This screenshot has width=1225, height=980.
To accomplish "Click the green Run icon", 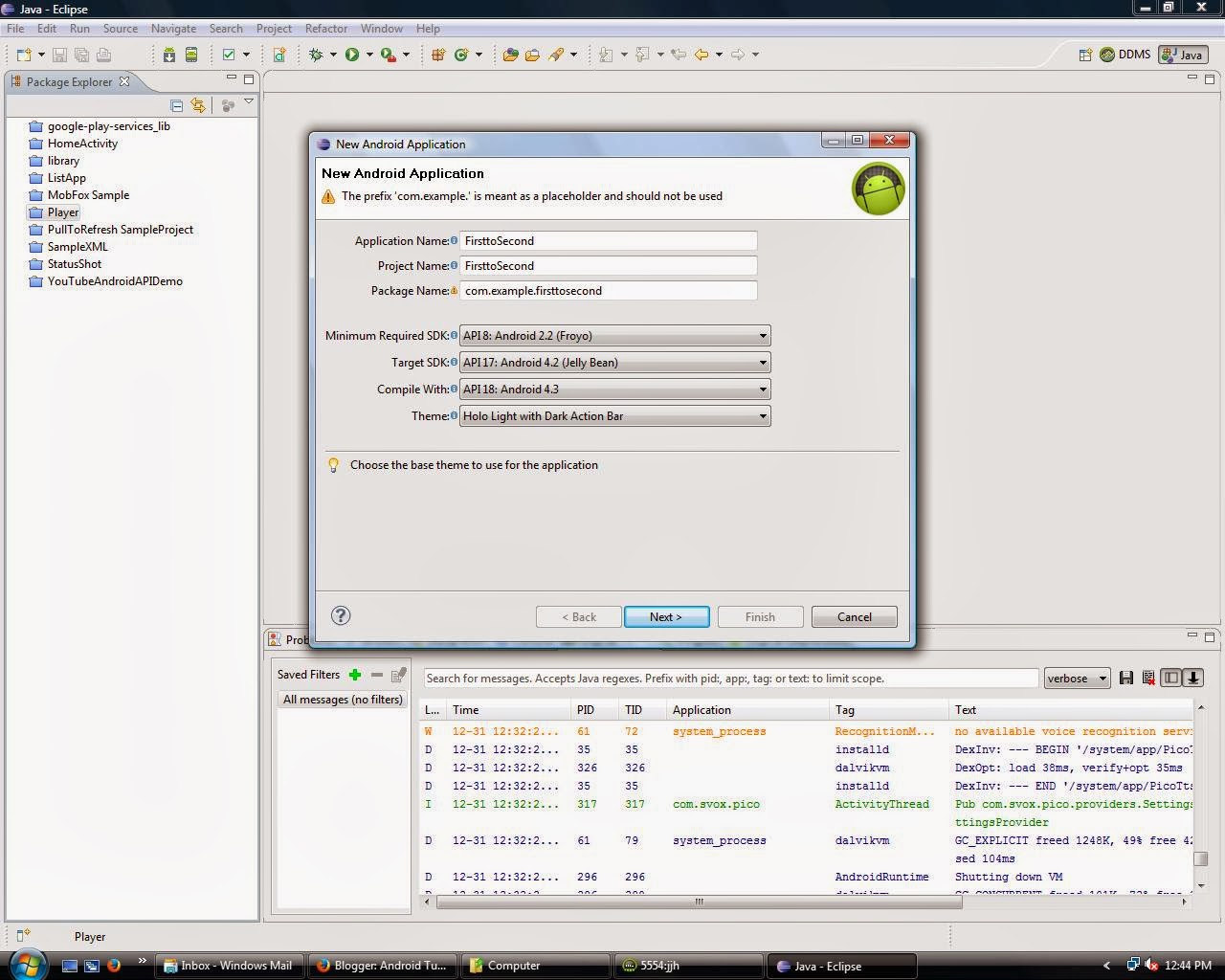I will click(x=352, y=55).
